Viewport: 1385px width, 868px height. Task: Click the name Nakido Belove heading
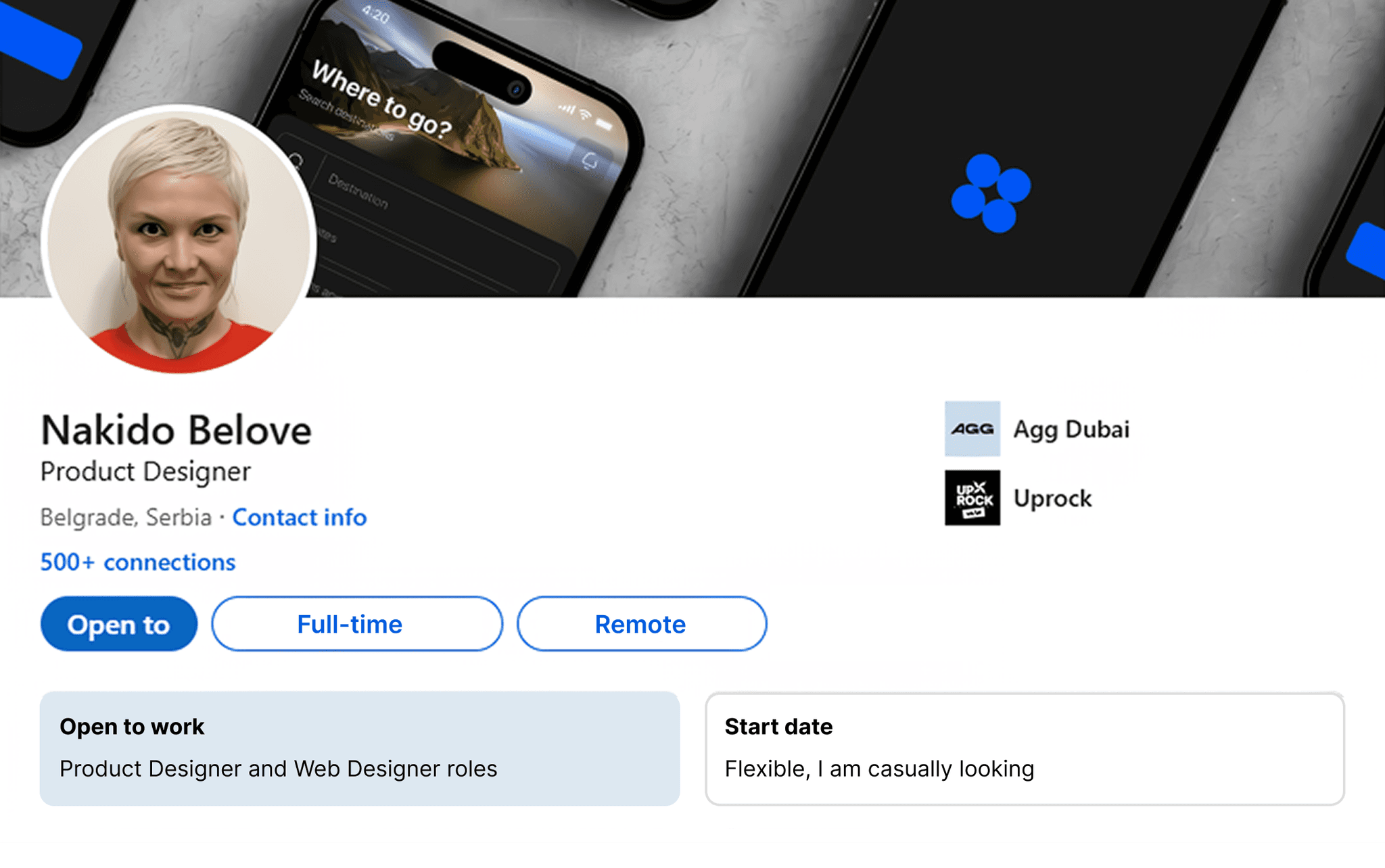[177, 430]
